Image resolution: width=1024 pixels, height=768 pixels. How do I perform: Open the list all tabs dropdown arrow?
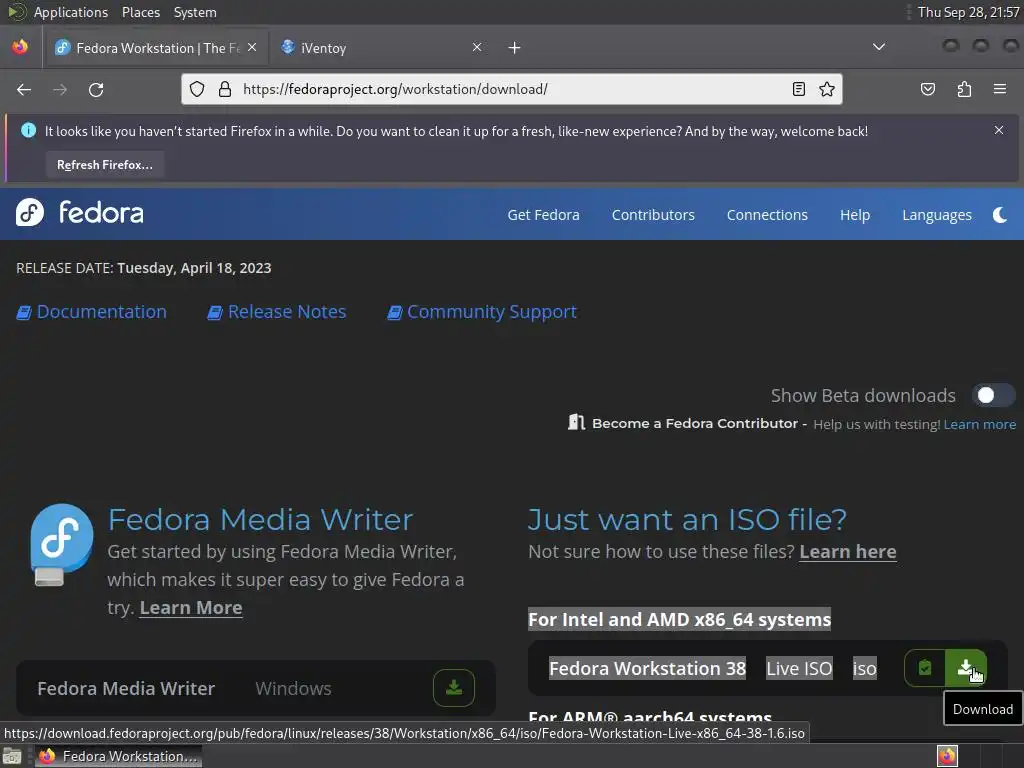pos(879,47)
